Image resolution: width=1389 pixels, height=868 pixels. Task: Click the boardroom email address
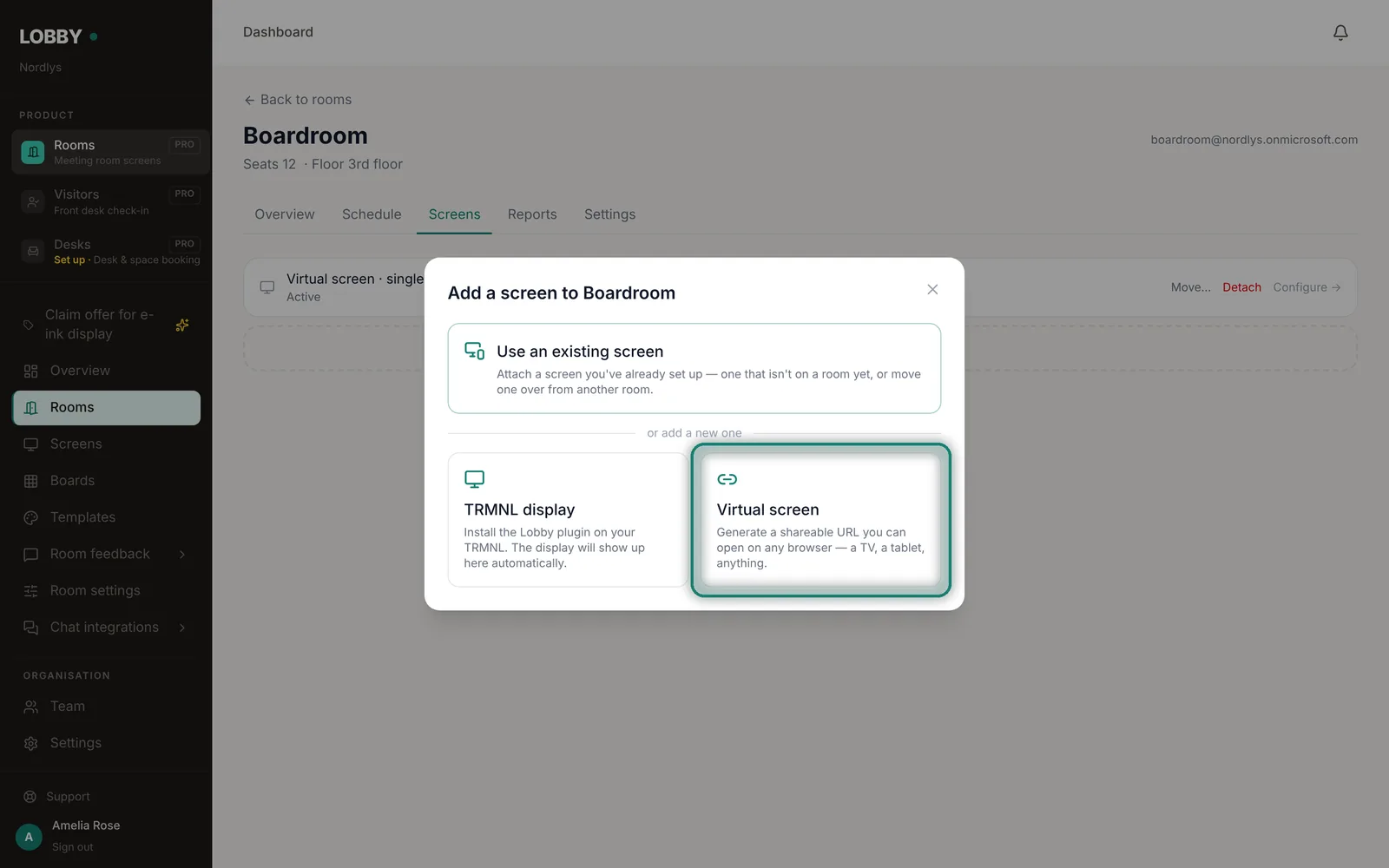[x=1254, y=140]
